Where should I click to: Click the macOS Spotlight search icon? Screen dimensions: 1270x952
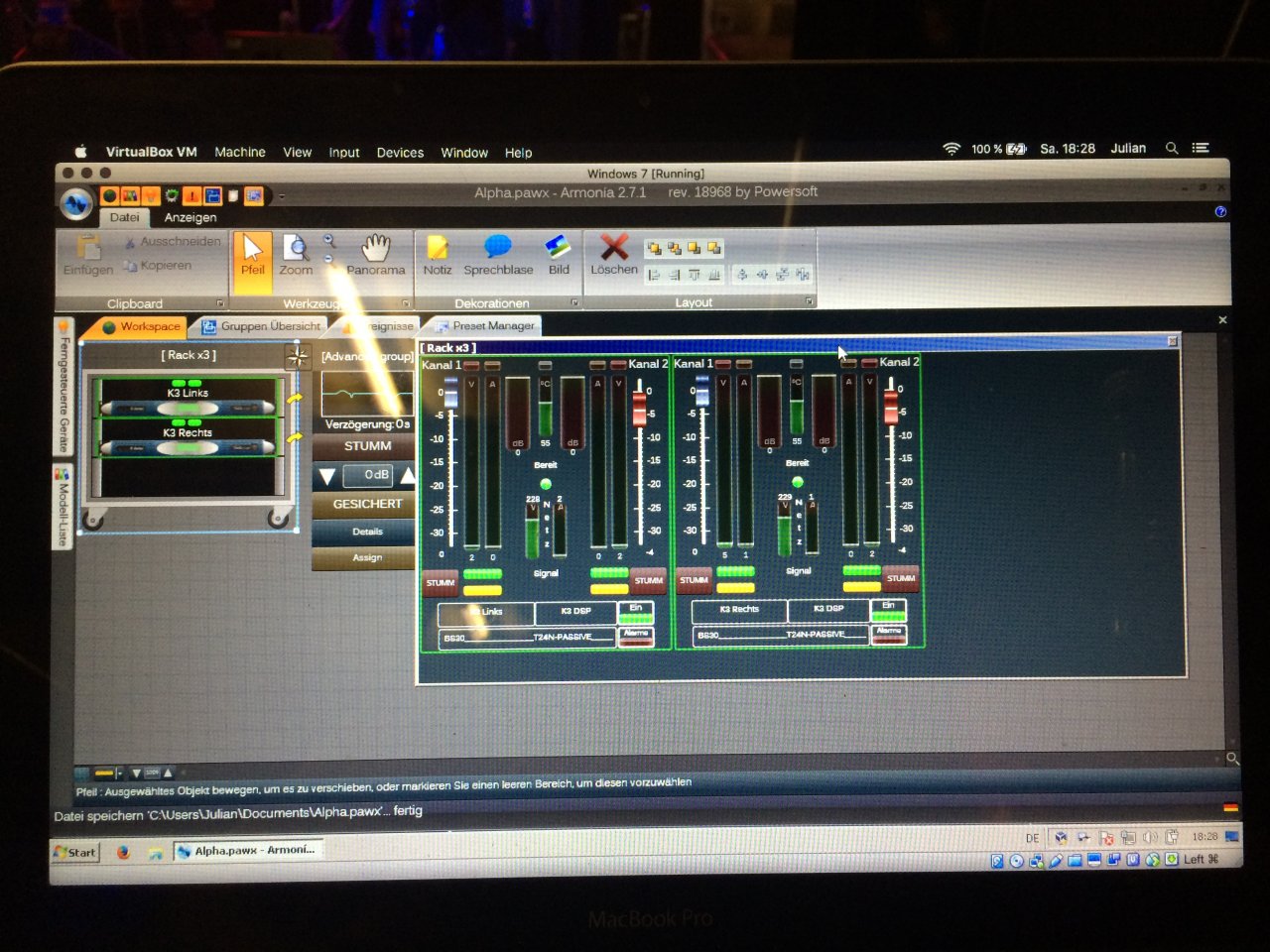[1172, 149]
